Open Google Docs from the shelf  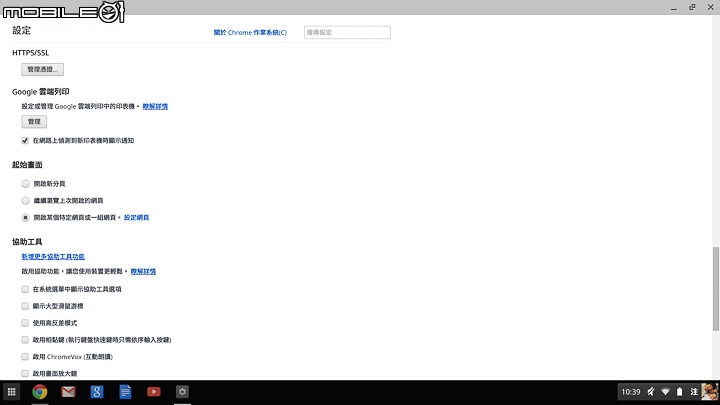pos(125,392)
